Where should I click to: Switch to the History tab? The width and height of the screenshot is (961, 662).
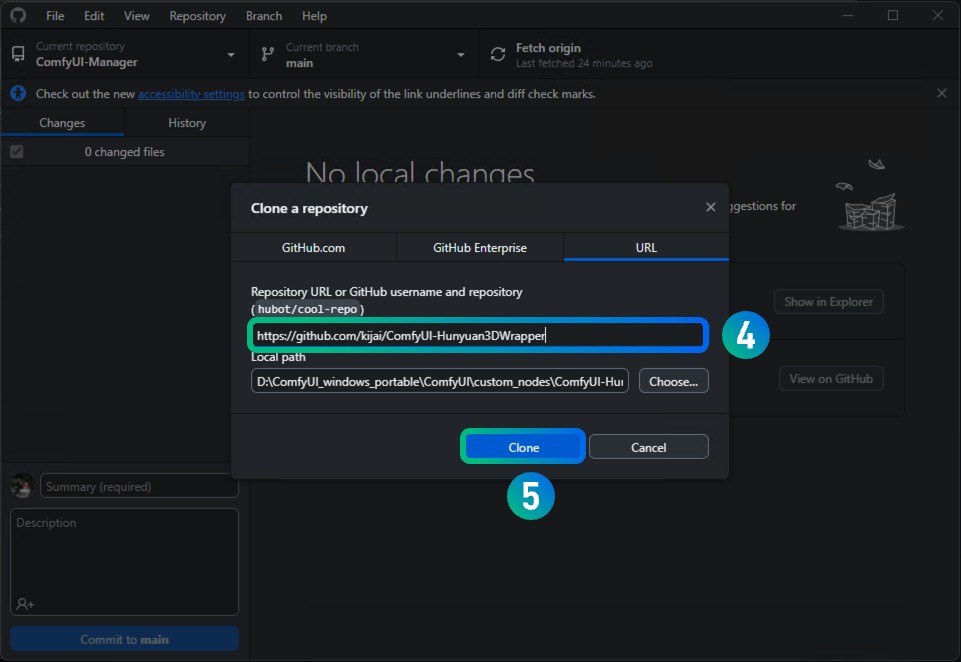tap(187, 123)
